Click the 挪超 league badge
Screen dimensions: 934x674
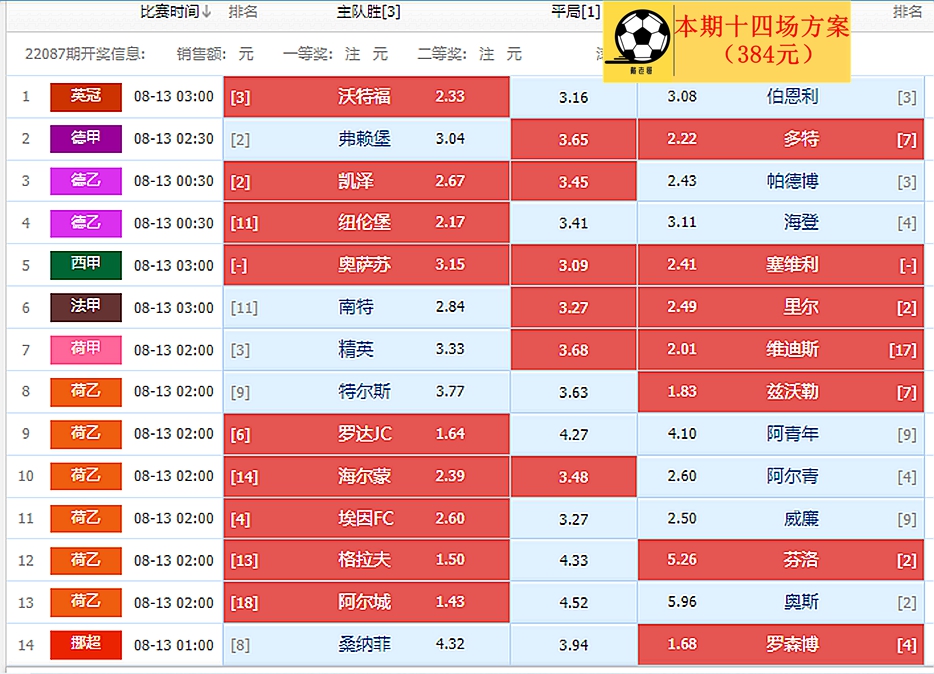point(85,644)
